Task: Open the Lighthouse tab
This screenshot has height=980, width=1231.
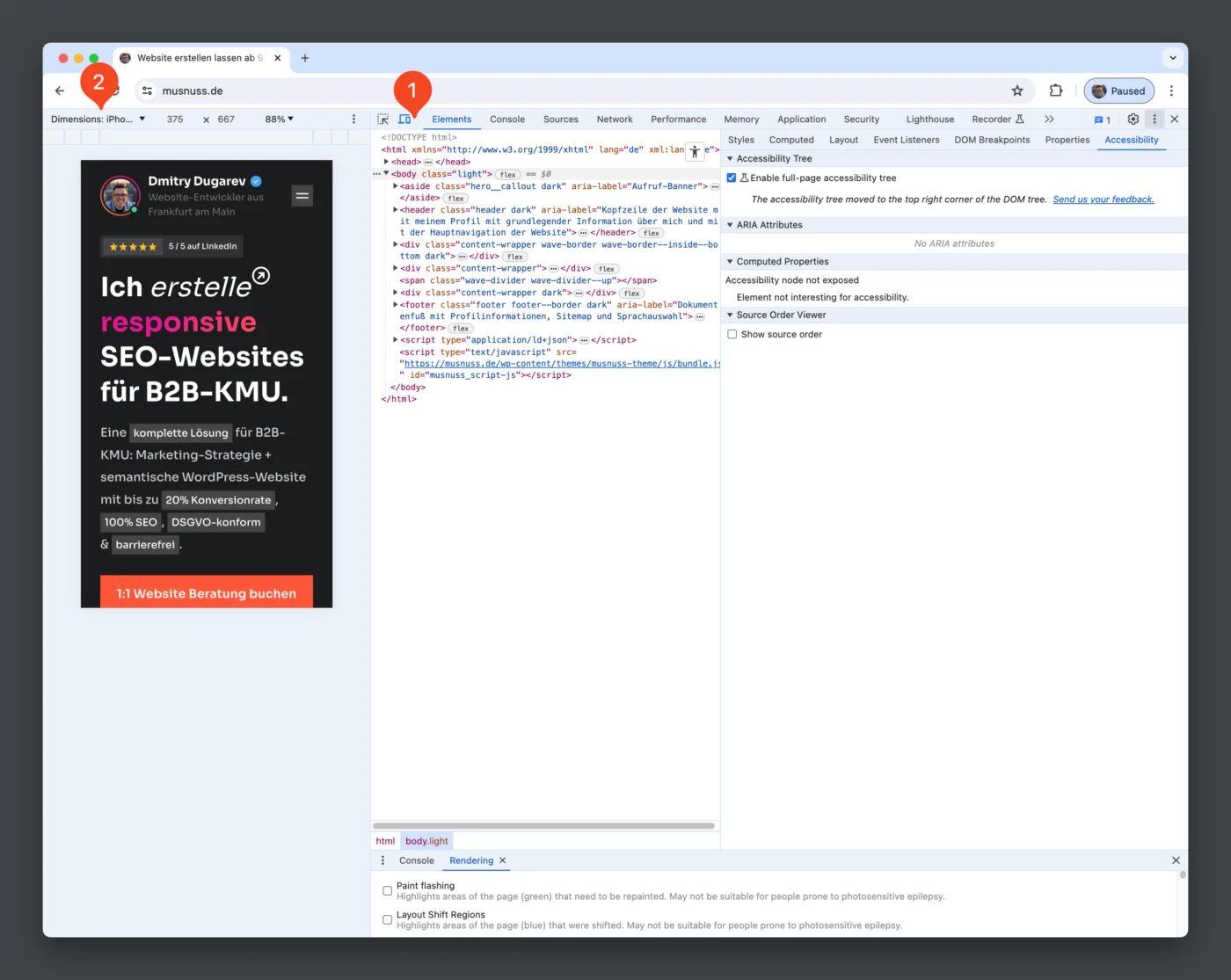Action: click(x=930, y=120)
